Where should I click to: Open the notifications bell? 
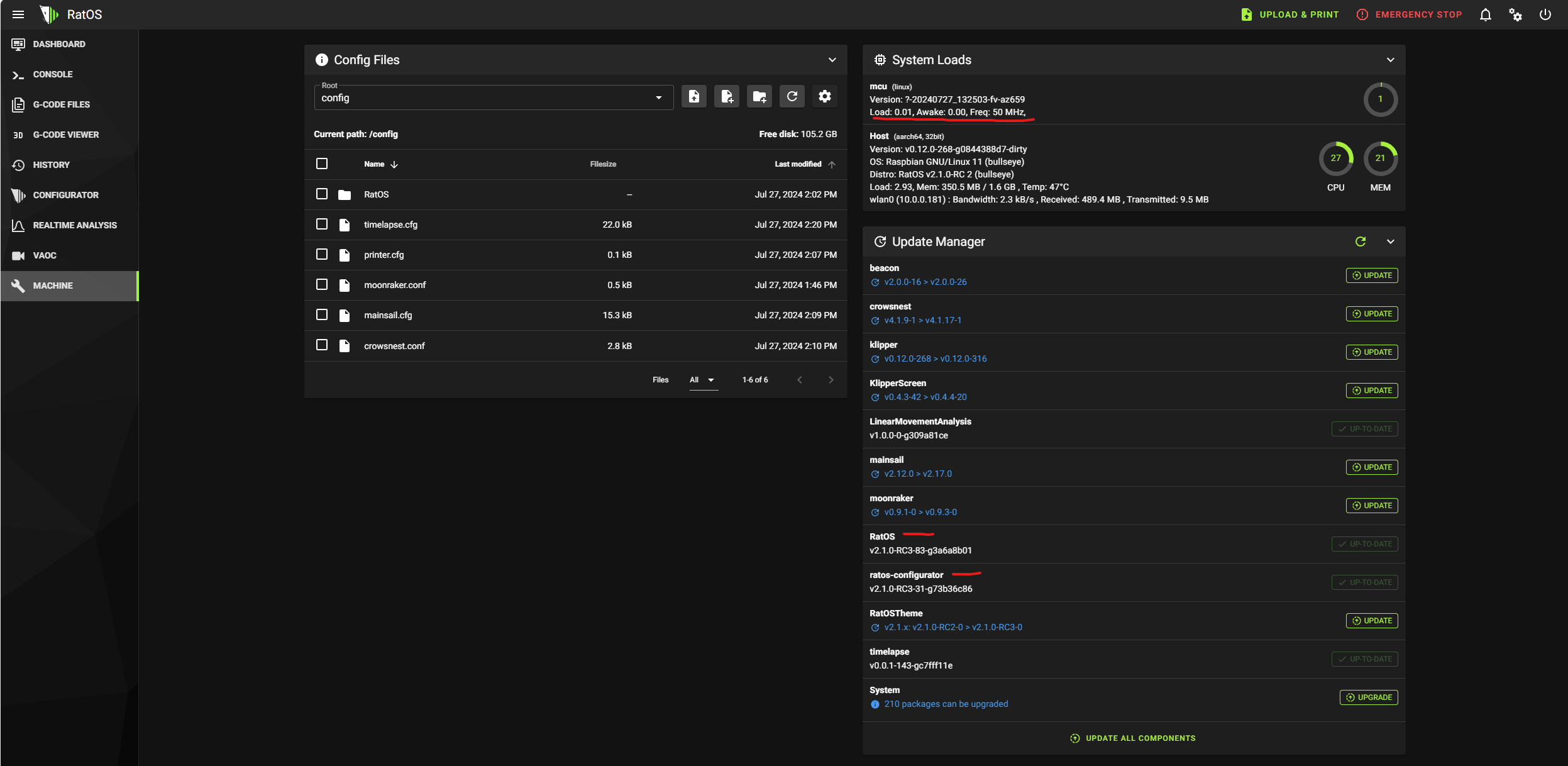point(1485,14)
